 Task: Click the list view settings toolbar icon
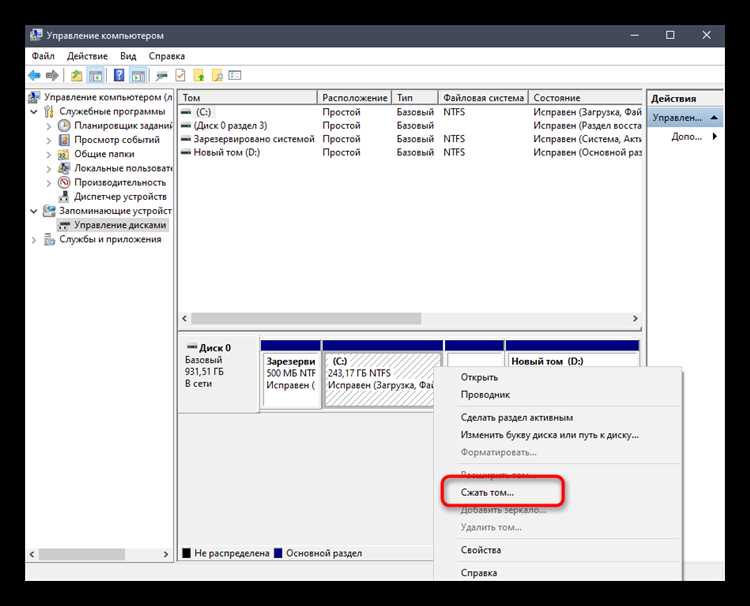(x=235, y=75)
